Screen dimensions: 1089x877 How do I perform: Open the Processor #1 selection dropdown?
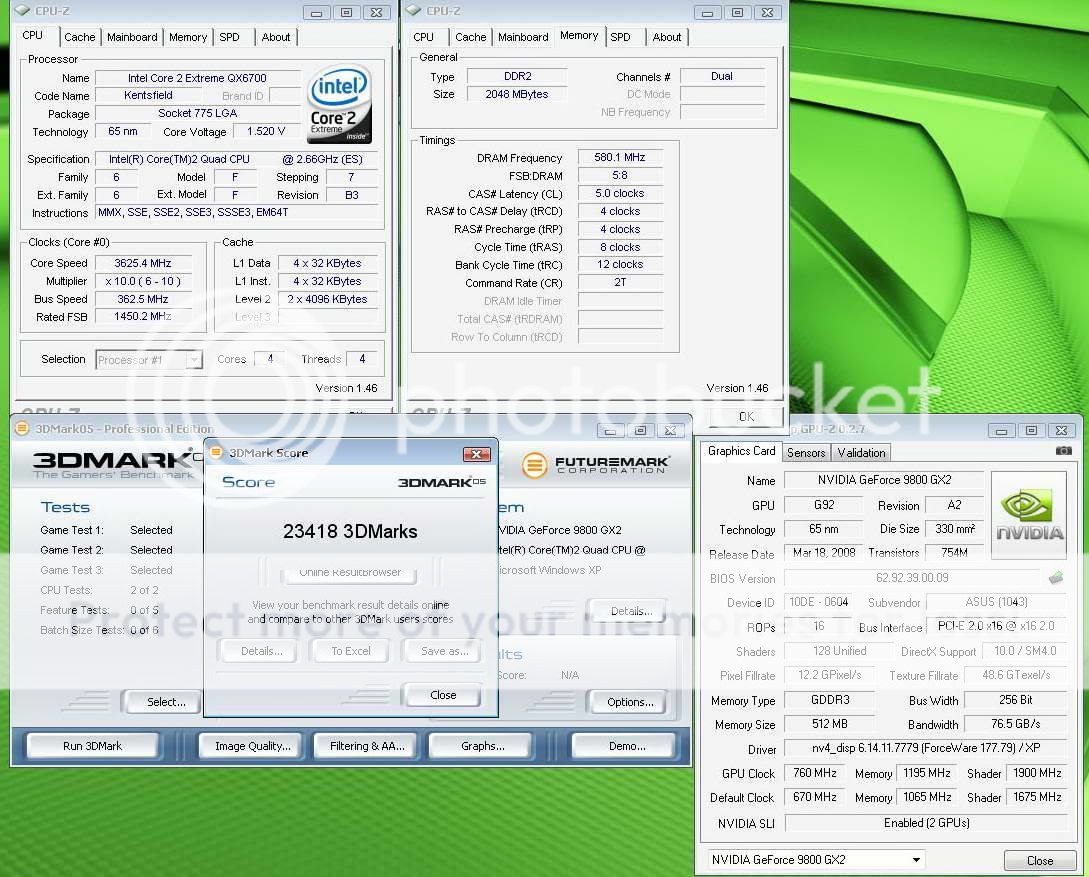coord(194,360)
